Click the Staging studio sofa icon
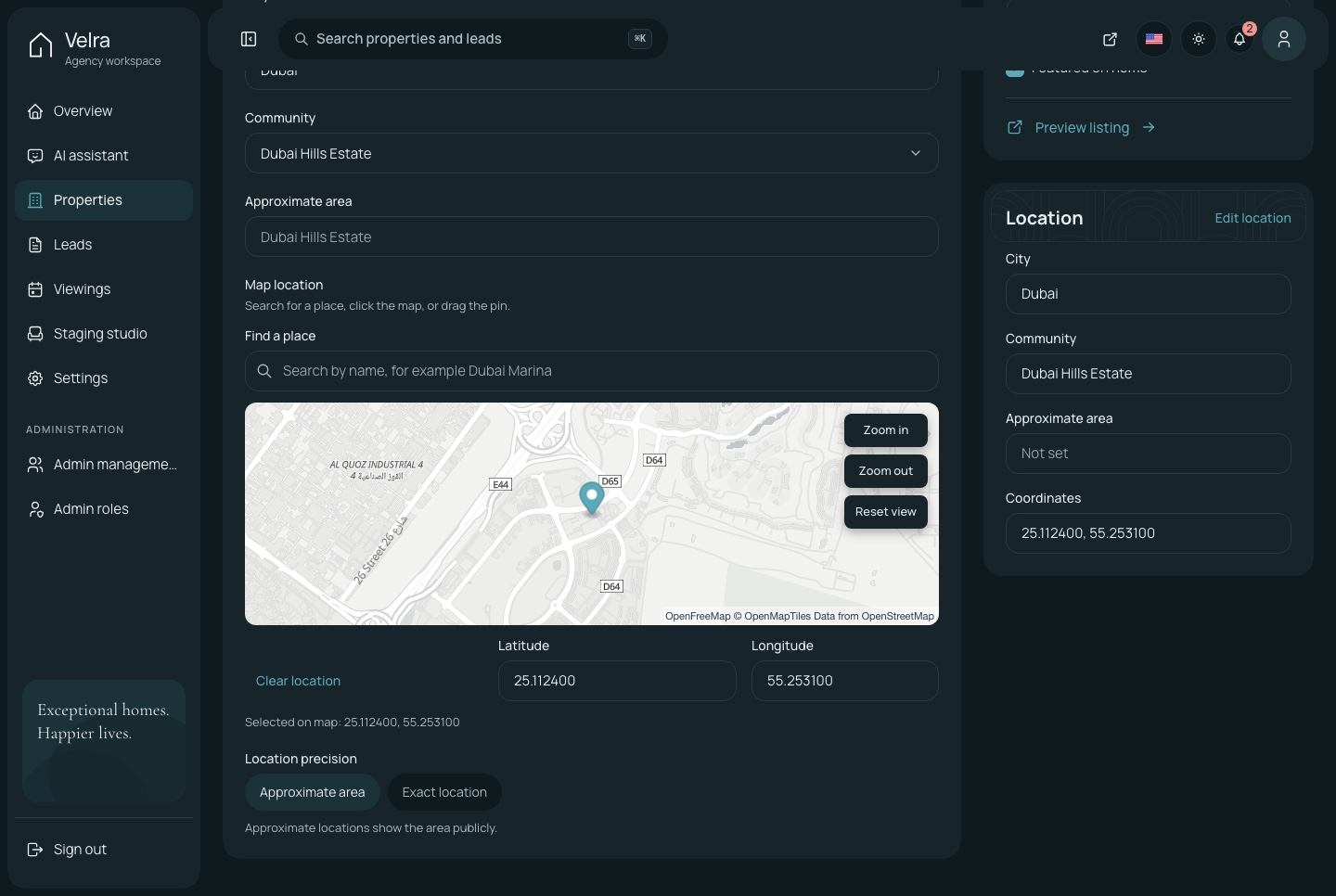Viewport: 1336px width, 896px height. (35, 334)
